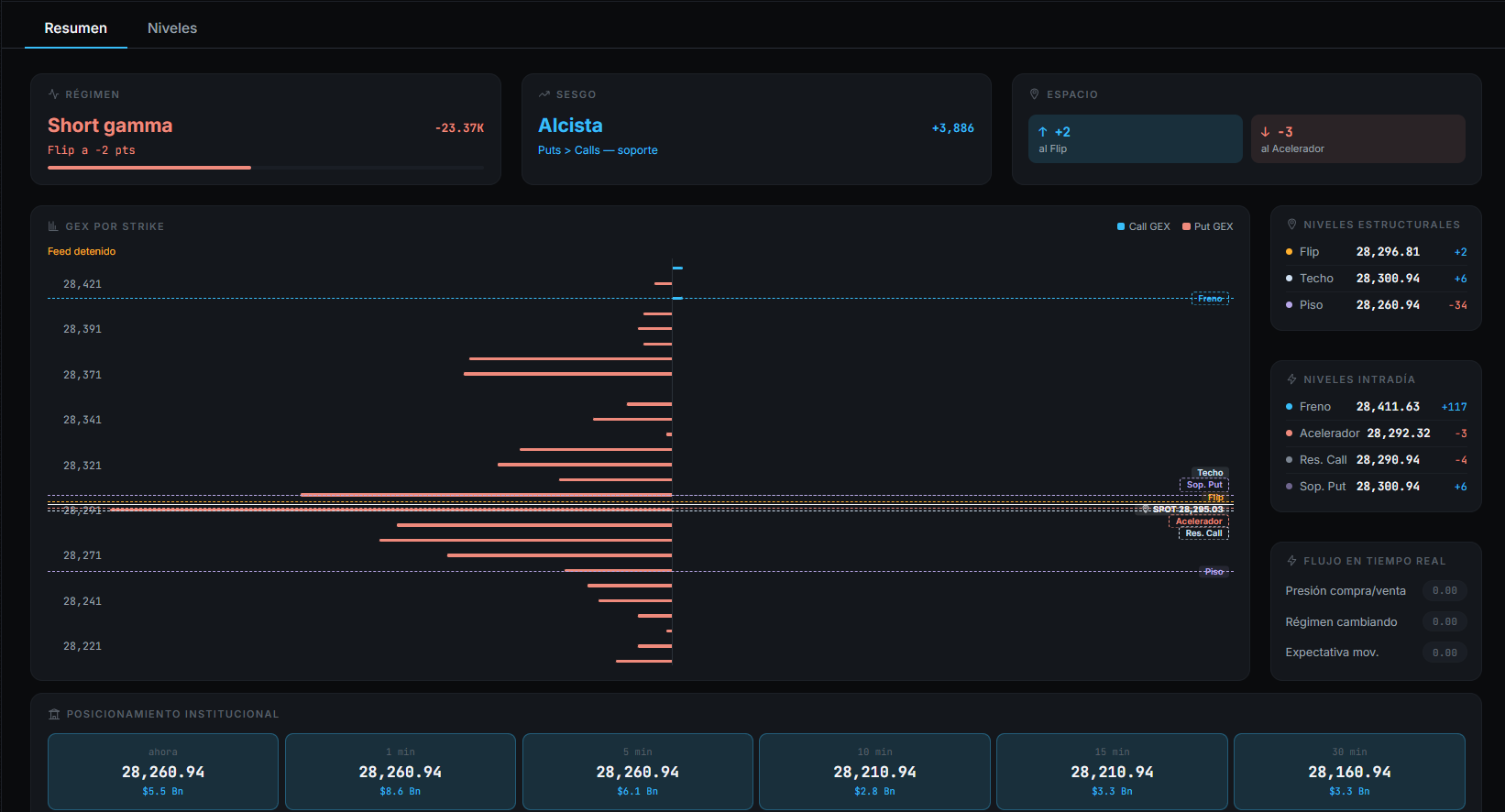Click the Niveles Intradía bolt icon
Screen dimensions: 1505x812
point(1292,379)
